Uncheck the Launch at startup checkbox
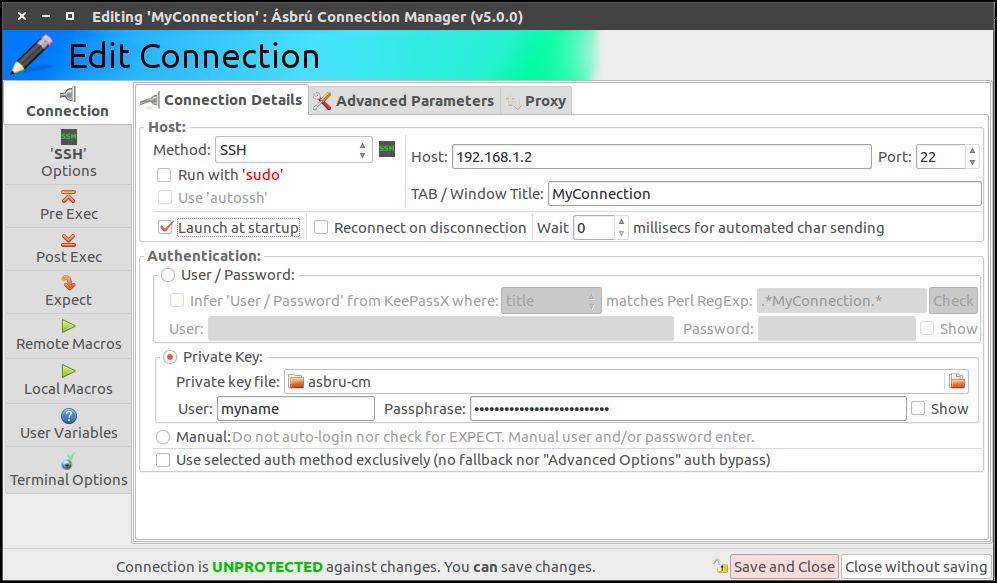 click(166, 228)
